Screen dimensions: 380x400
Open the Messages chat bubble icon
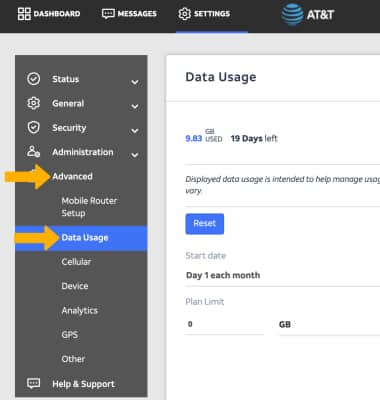pyautogui.click(x=108, y=14)
